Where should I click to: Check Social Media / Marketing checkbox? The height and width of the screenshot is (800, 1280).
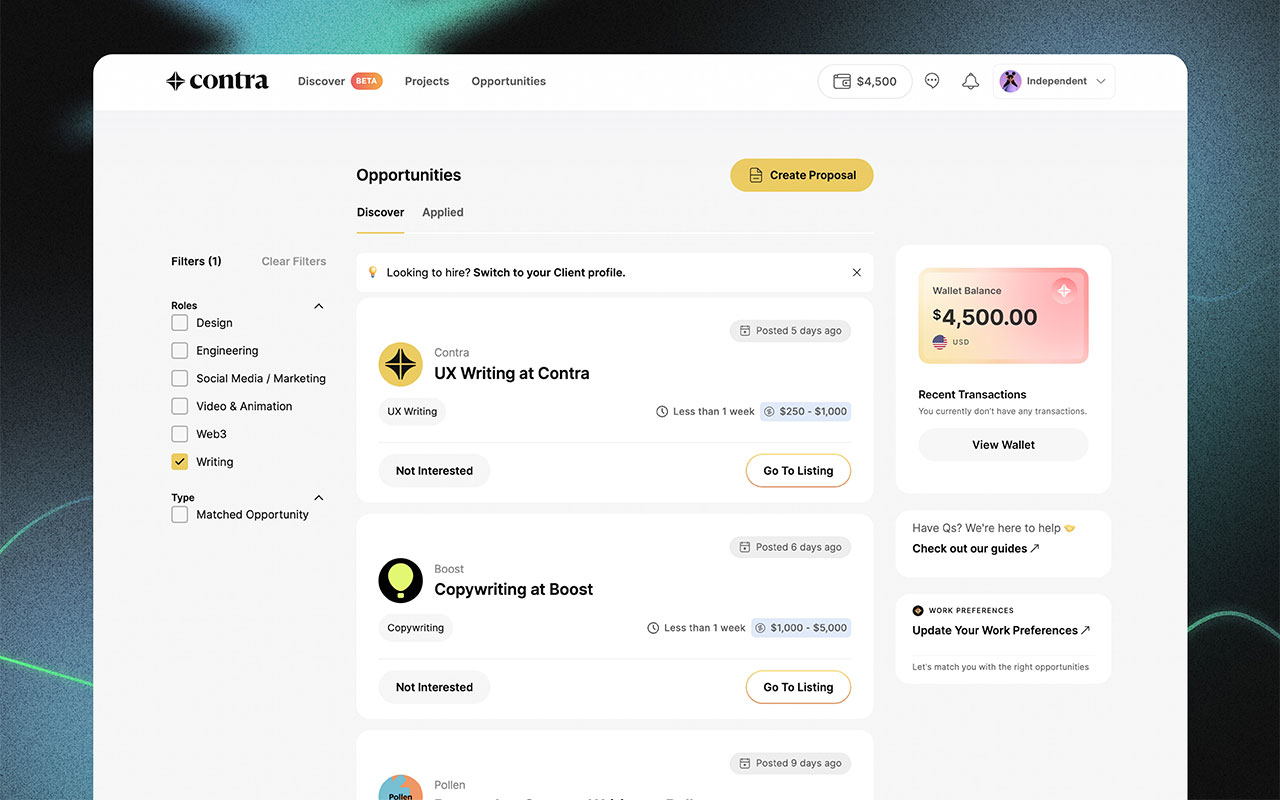(x=180, y=379)
